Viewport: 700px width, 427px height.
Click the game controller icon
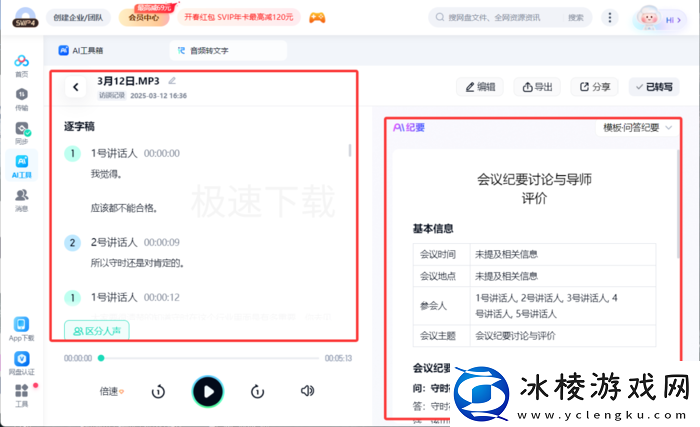pyautogui.click(x=317, y=18)
